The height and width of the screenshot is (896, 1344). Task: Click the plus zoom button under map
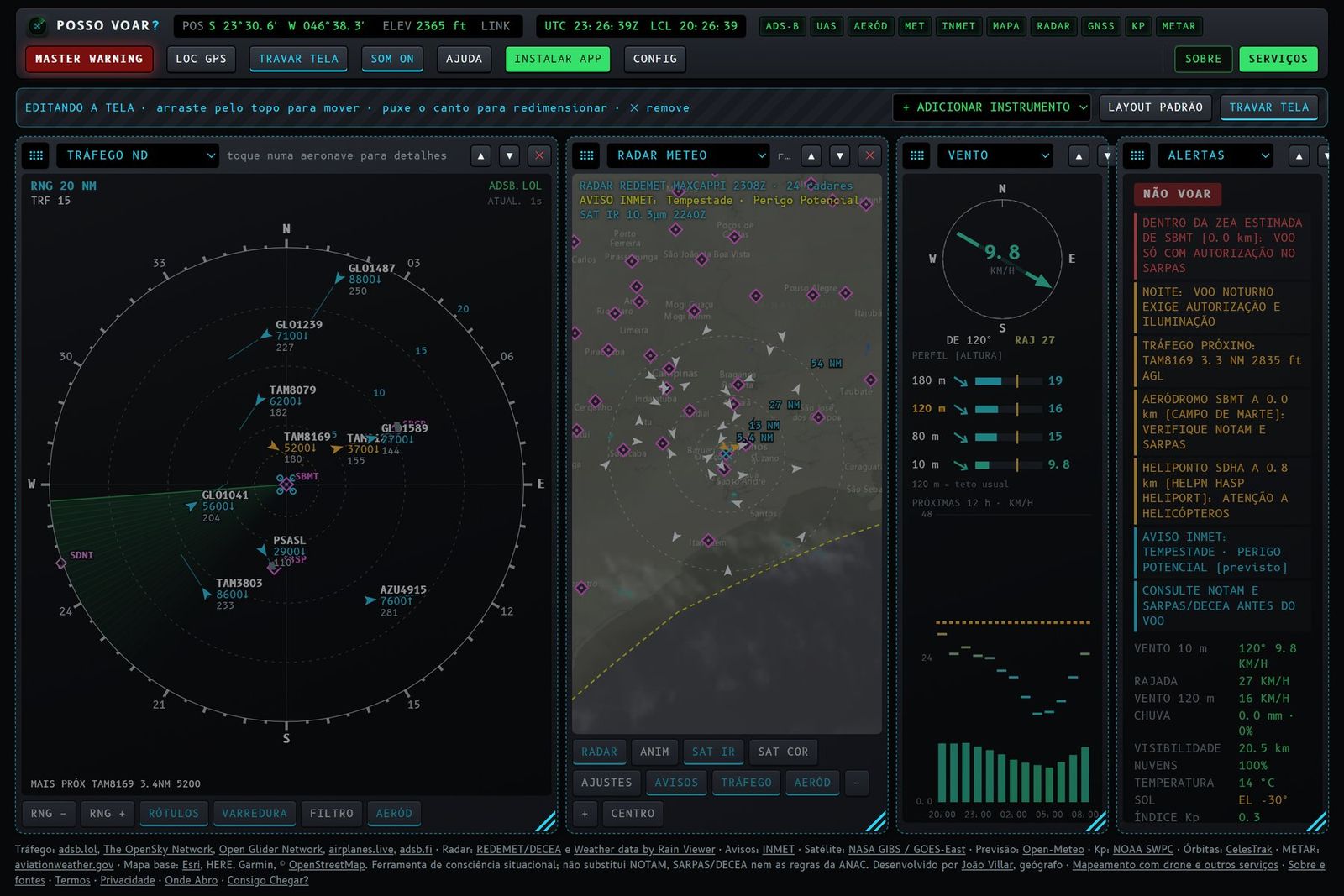[x=585, y=814]
